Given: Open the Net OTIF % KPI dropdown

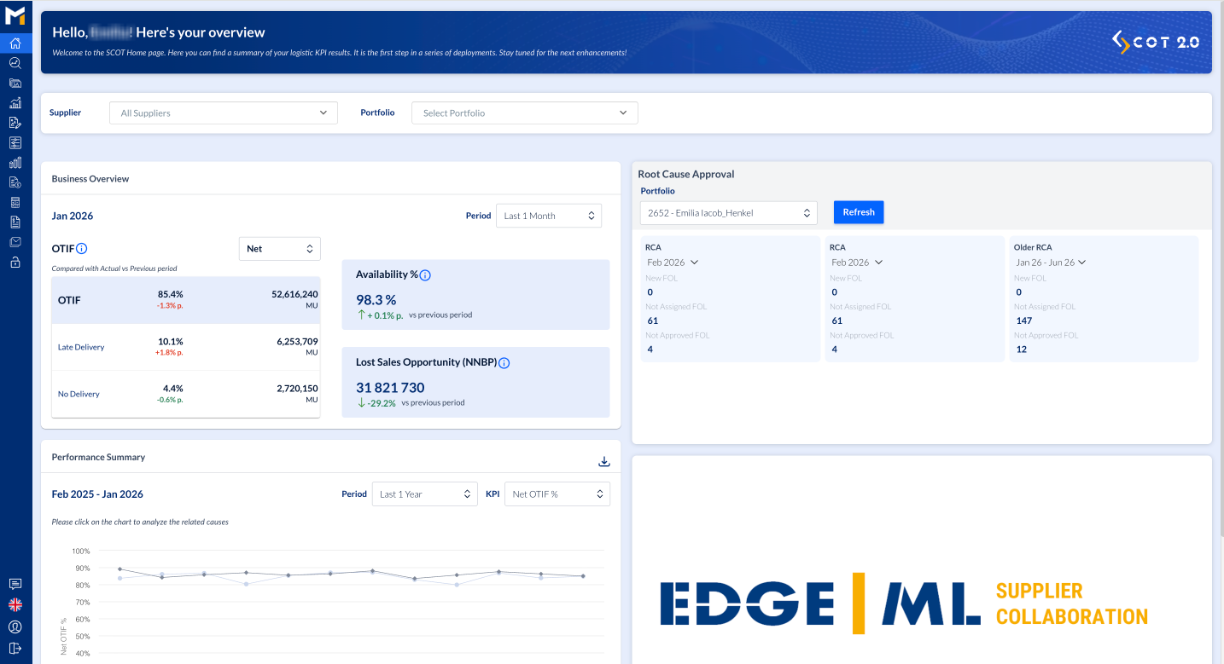Looking at the screenshot, I should 557,494.
